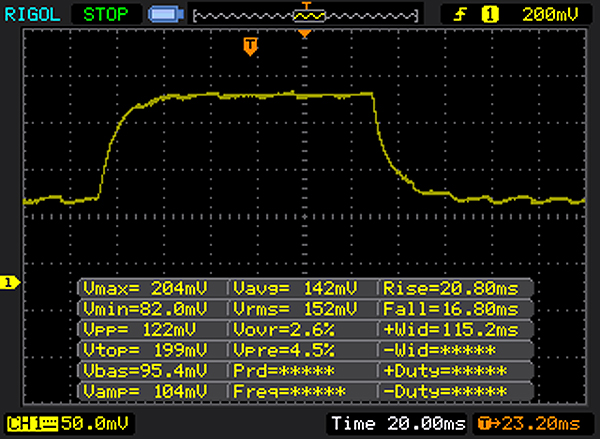Click the orange T trigger position marker
600x439 pixels.
(250, 47)
